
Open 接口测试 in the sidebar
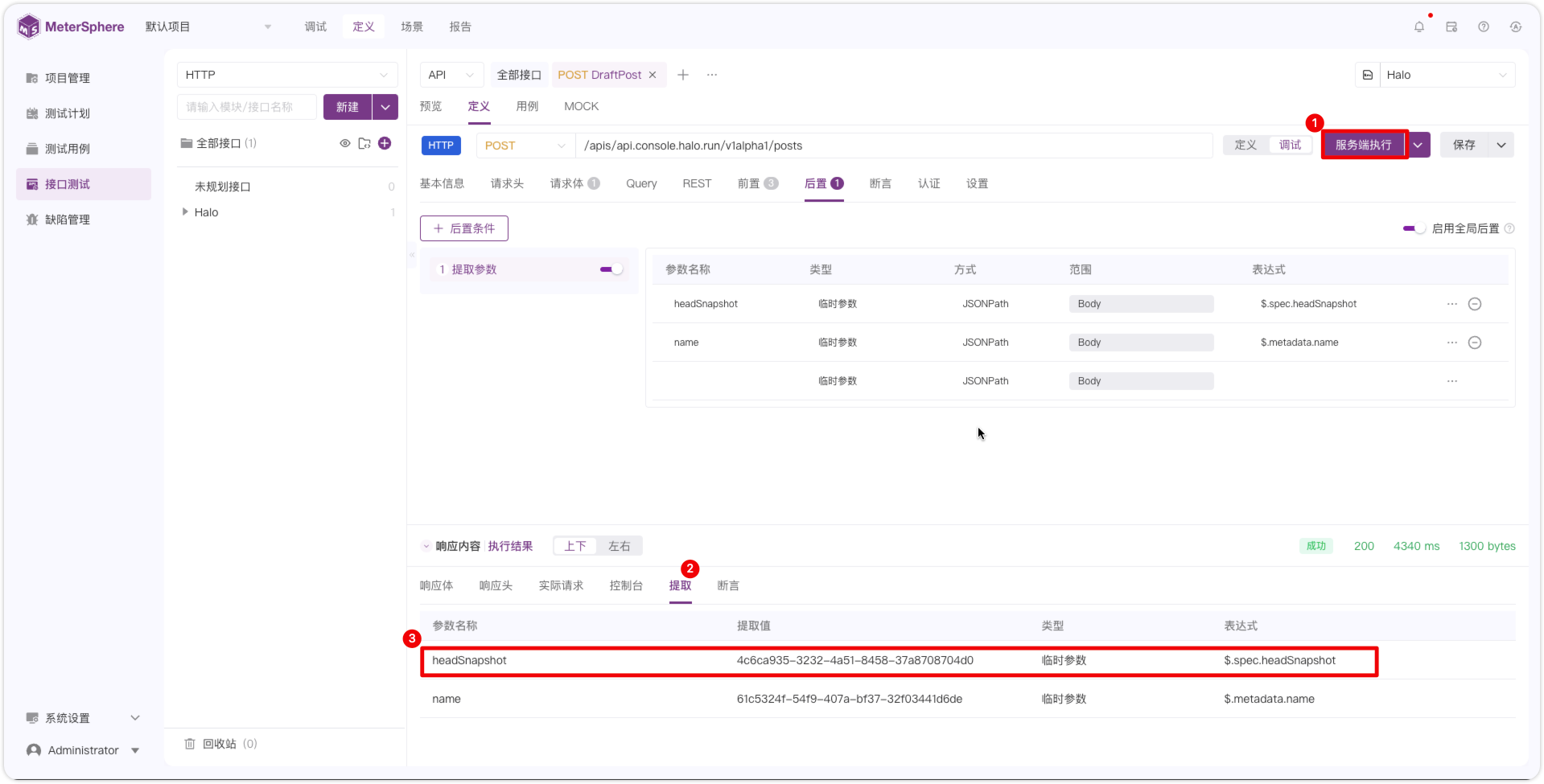pos(84,184)
